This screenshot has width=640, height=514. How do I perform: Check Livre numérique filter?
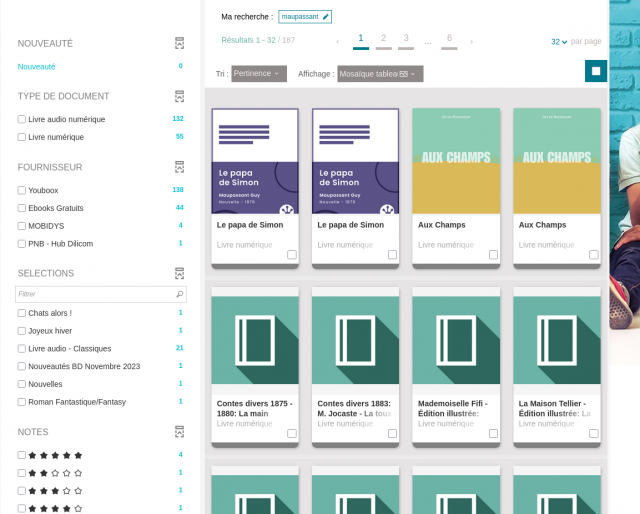[x=22, y=137]
